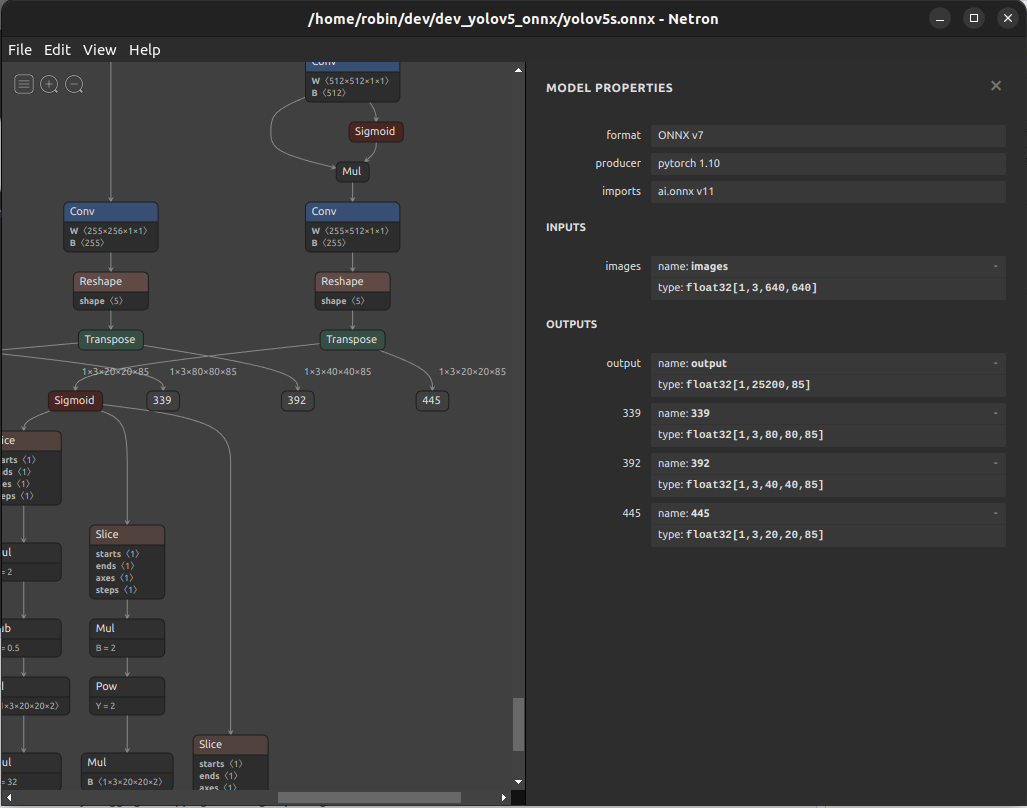Click the 445 output node
1027x808 pixels.
[x=432, y=401]
